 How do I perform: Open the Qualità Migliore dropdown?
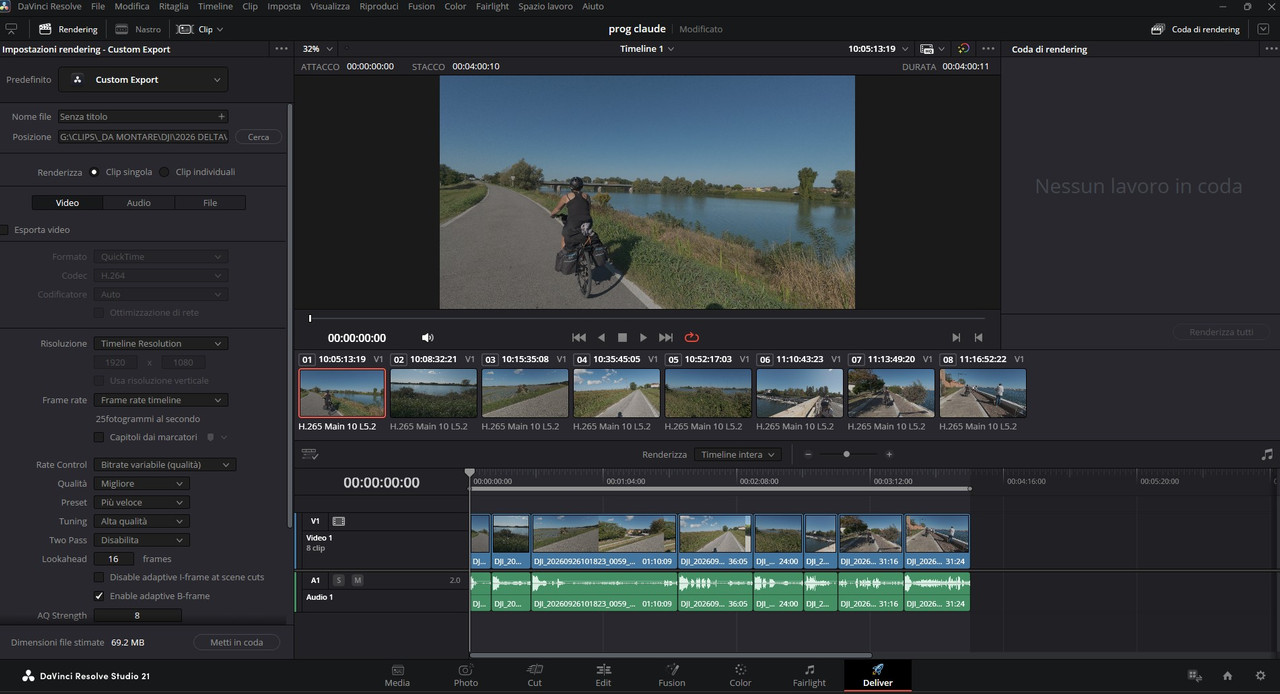[140, 483]
